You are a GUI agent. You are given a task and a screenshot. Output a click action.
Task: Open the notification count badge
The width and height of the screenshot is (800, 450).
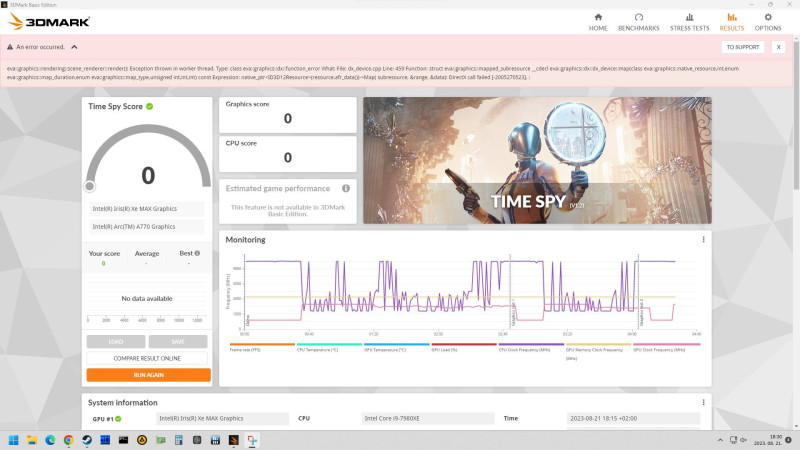(788, 440)
